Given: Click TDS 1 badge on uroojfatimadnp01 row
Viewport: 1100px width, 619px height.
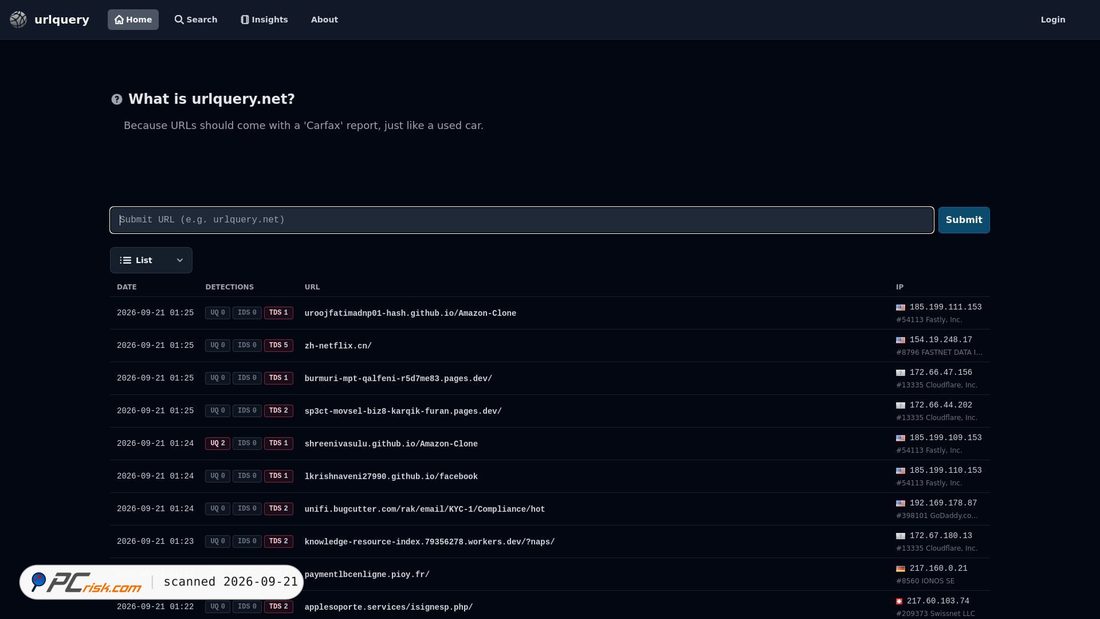Looking at the screenshot, I should coord(279,313).
